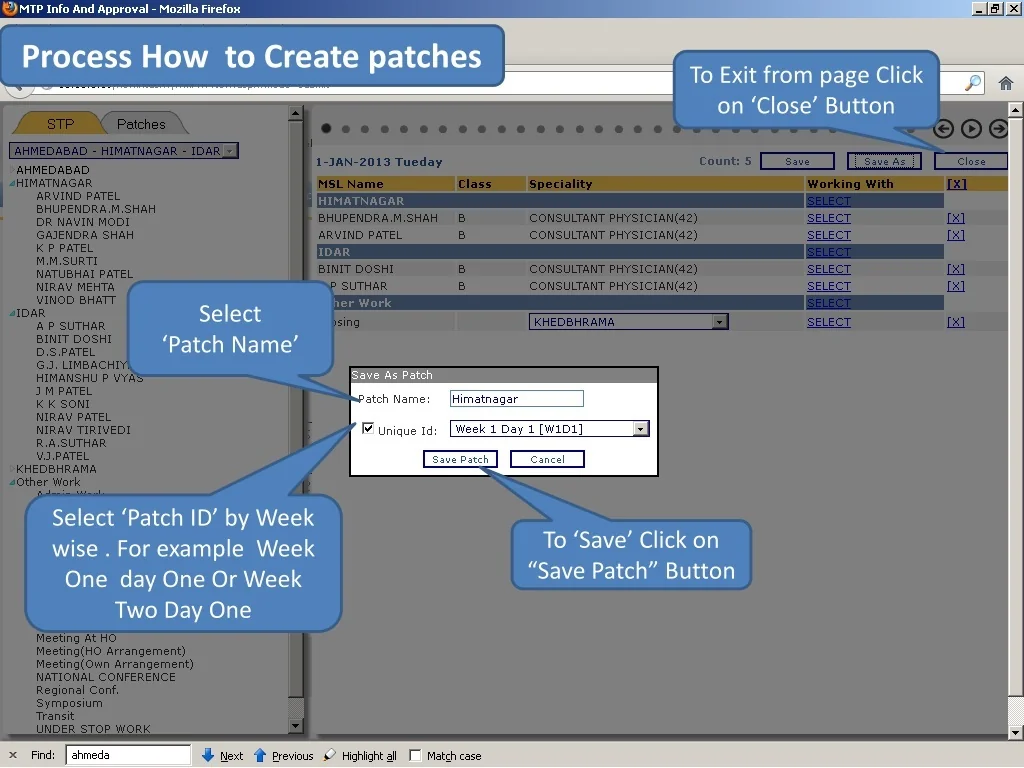The width and height of the screenshot is (1024, 768).
Task: Open the Ahmedabad-Himatnagar-Idar route dropdown
Action: [230, 151]
